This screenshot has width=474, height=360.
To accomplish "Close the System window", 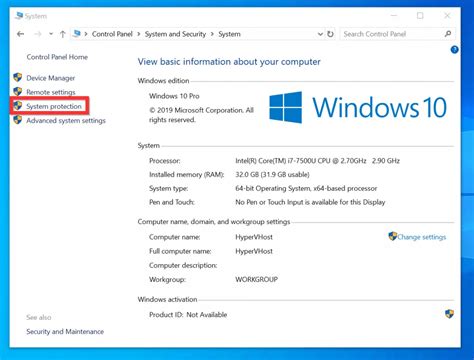I will [x=447, y=16].
